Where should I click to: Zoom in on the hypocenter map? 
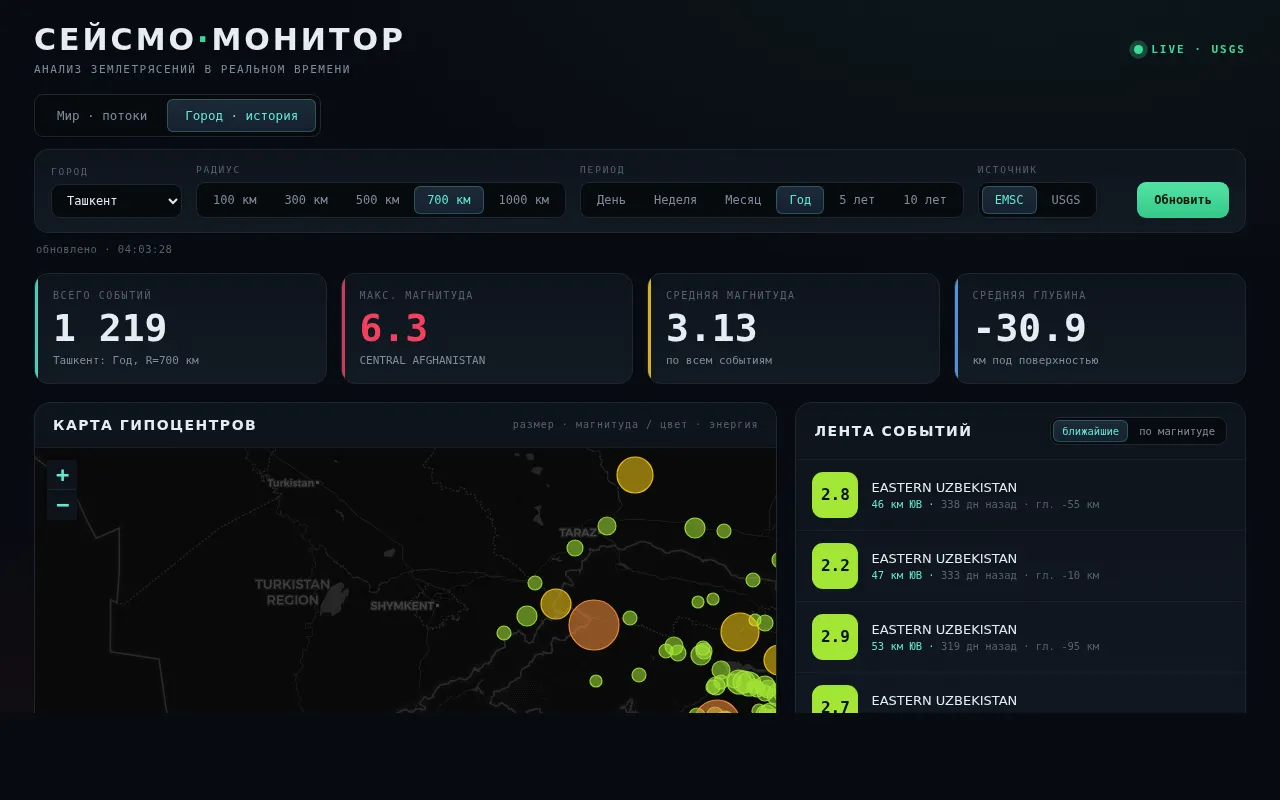[62, 475]
